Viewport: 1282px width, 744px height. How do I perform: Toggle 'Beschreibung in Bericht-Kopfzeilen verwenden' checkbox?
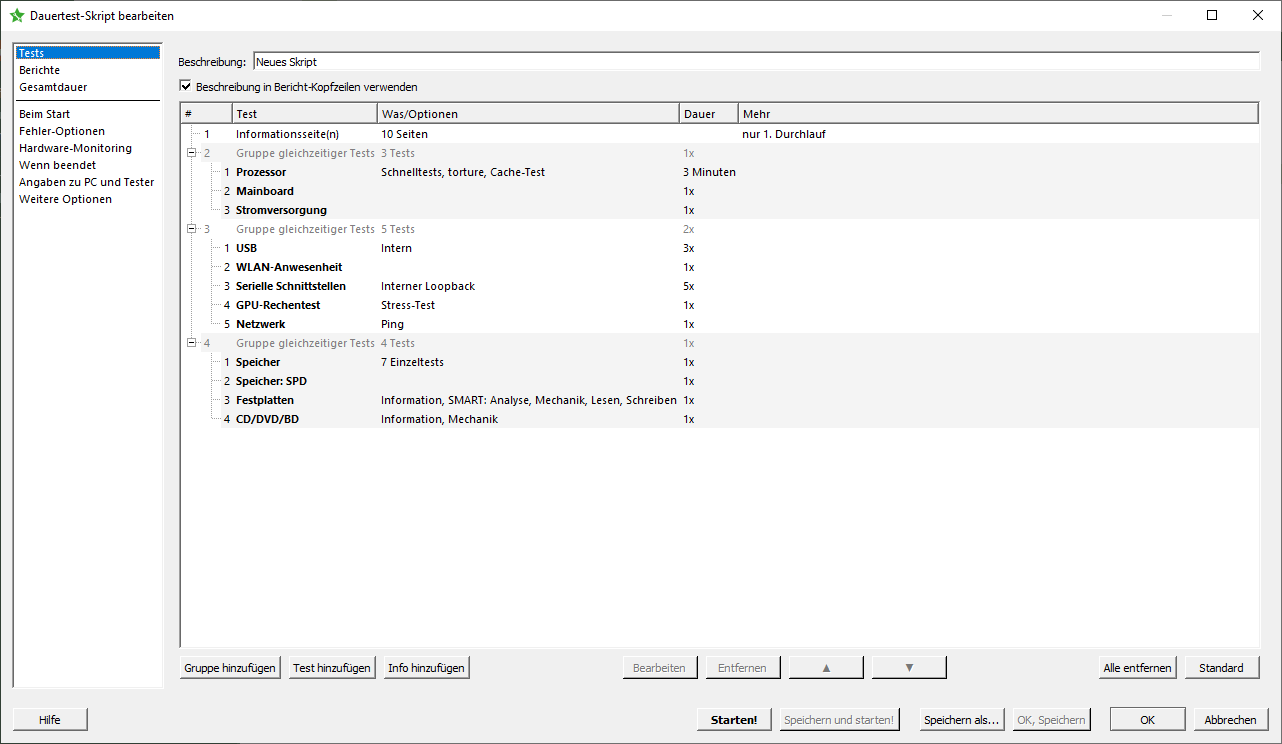tap(185, 87)
